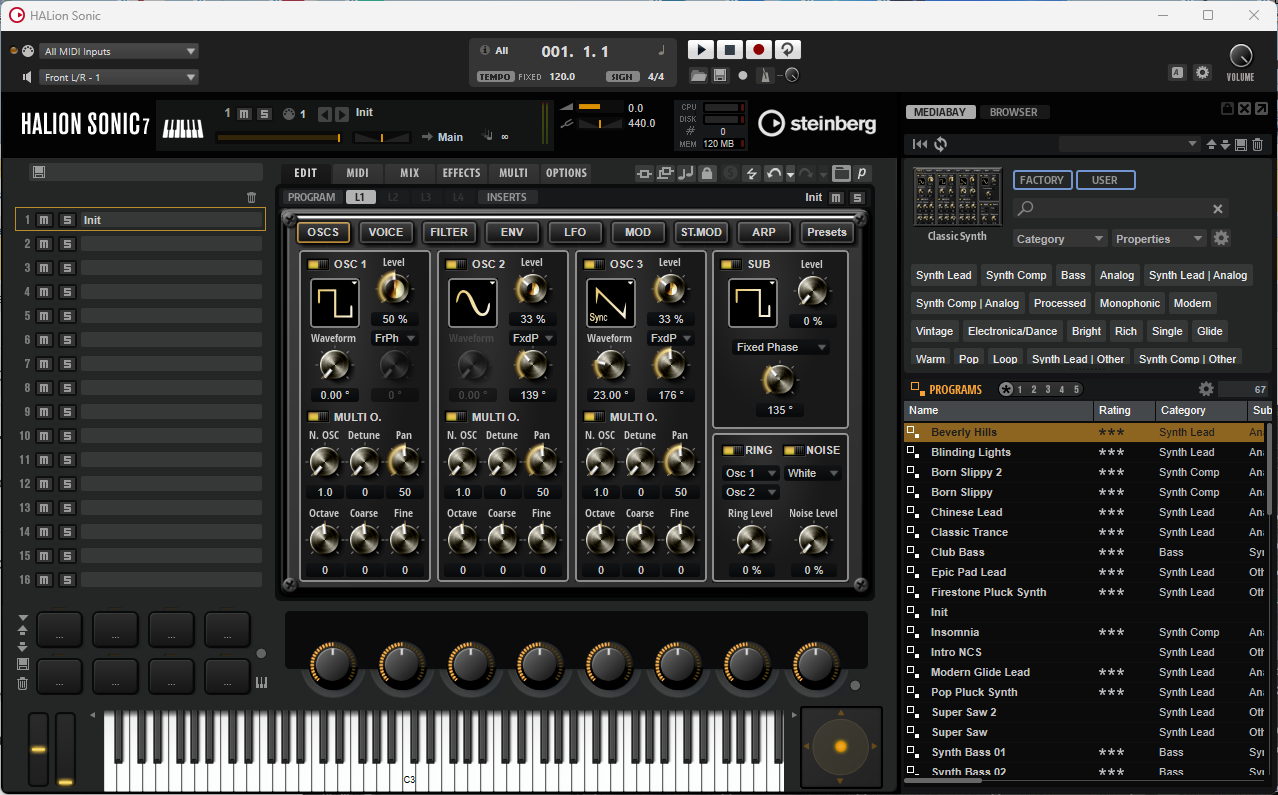Screen dimensions: 1278x795
Task: Open the OSC 3 waveform selector
Action: click(611, 303)
